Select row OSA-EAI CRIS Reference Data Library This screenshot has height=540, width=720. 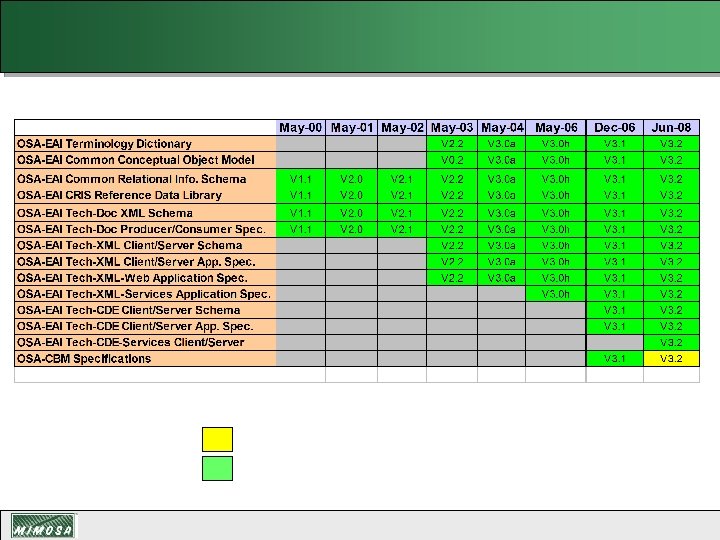[357, 195]
